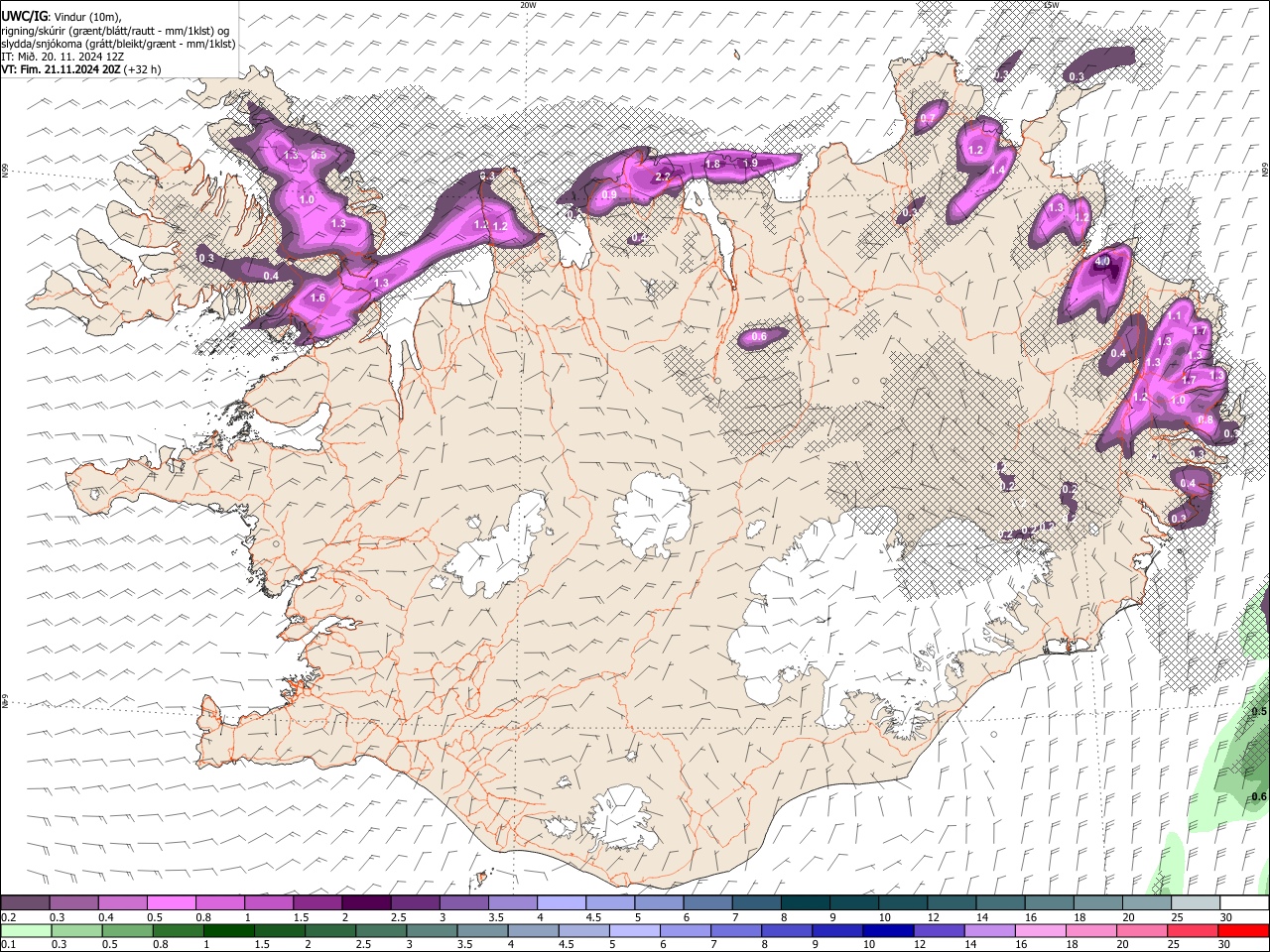The width and height of the screenshot is (1270, 952).
Task: Click the 30 white swatch in upper legend row
Action: click(x=1244, y=903)
